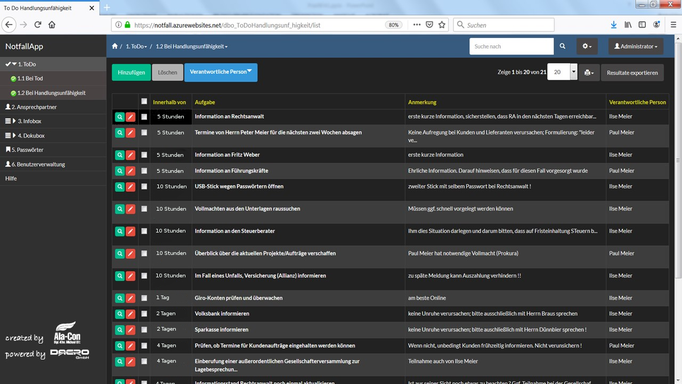View details of Vollmachten aus den Unterlagen raussuchen

(119, 209)
